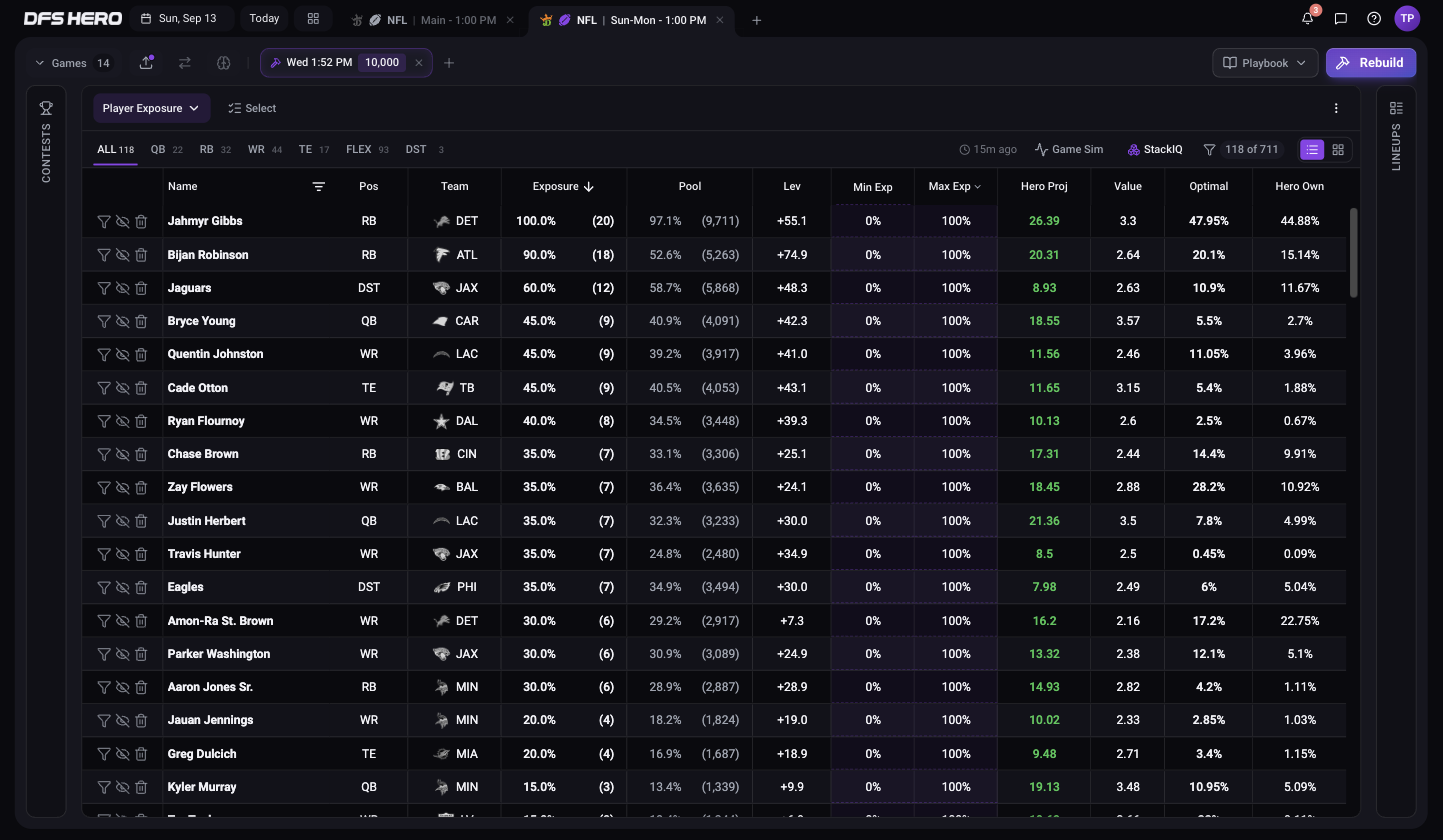
Task: Edit Max Exp for Bijan Robinson
Action: (x=955, y=255)
